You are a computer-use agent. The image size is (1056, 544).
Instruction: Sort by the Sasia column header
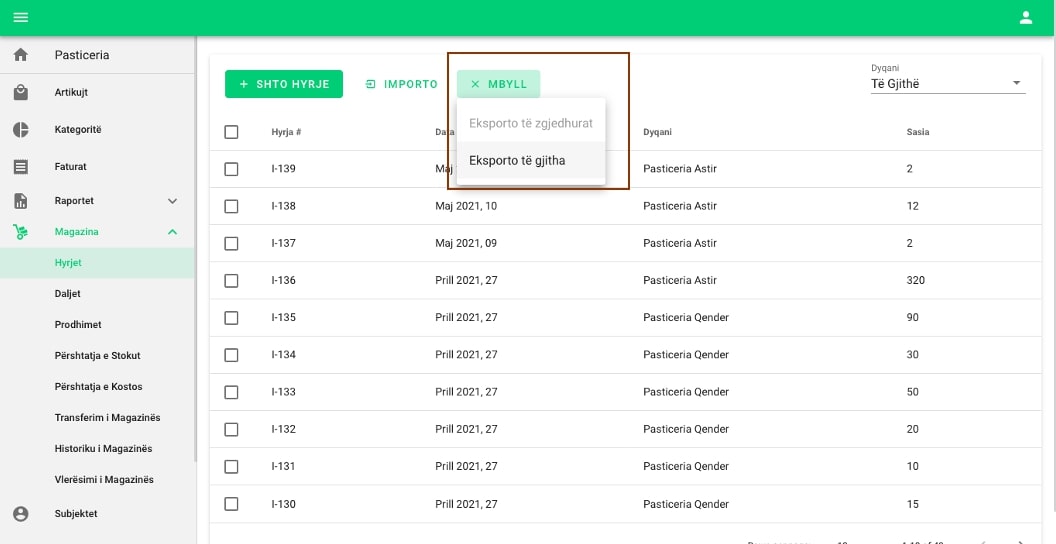pos(917,132)
